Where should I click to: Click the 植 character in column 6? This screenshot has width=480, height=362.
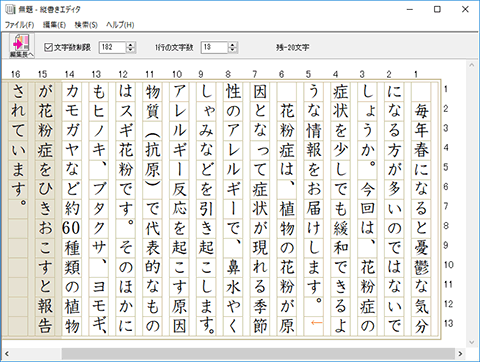click(287, 209)
